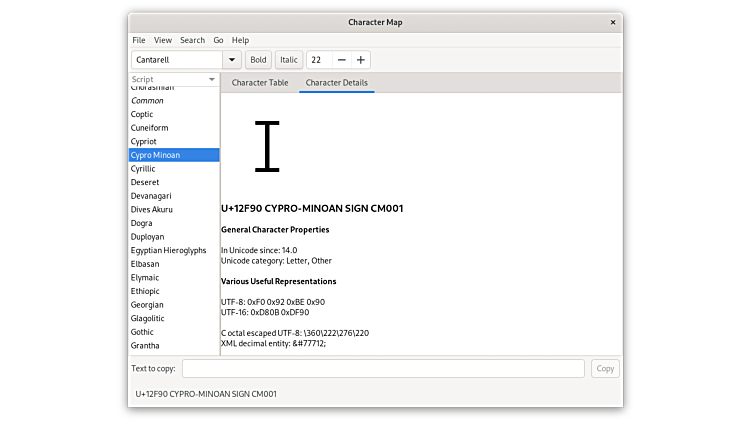Select the Character Details tab
752x423 pixels.
click(x=336, y=83)
